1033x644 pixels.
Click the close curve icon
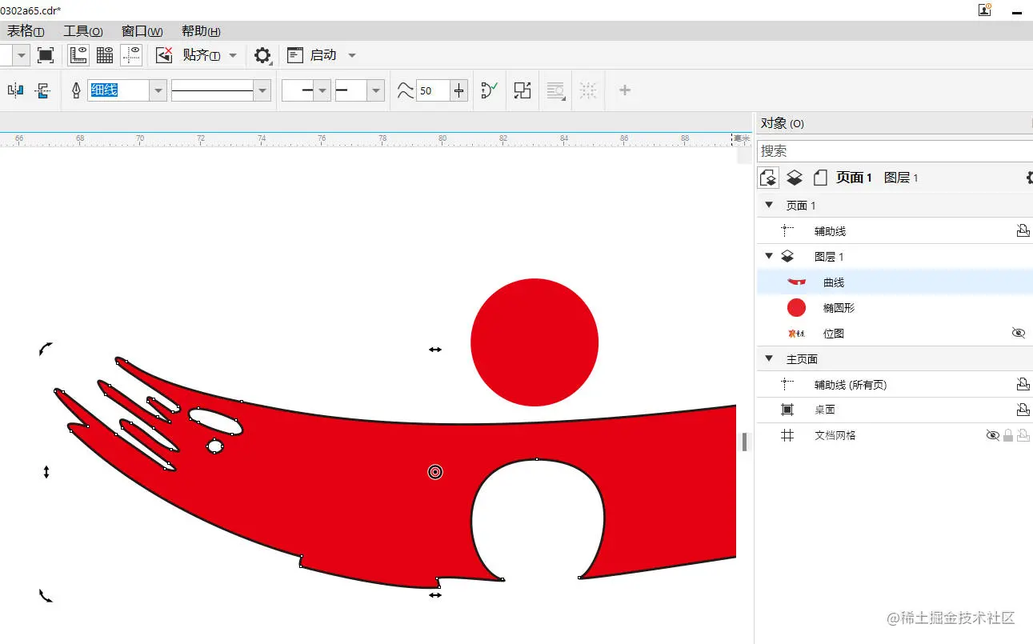[488, 90]
